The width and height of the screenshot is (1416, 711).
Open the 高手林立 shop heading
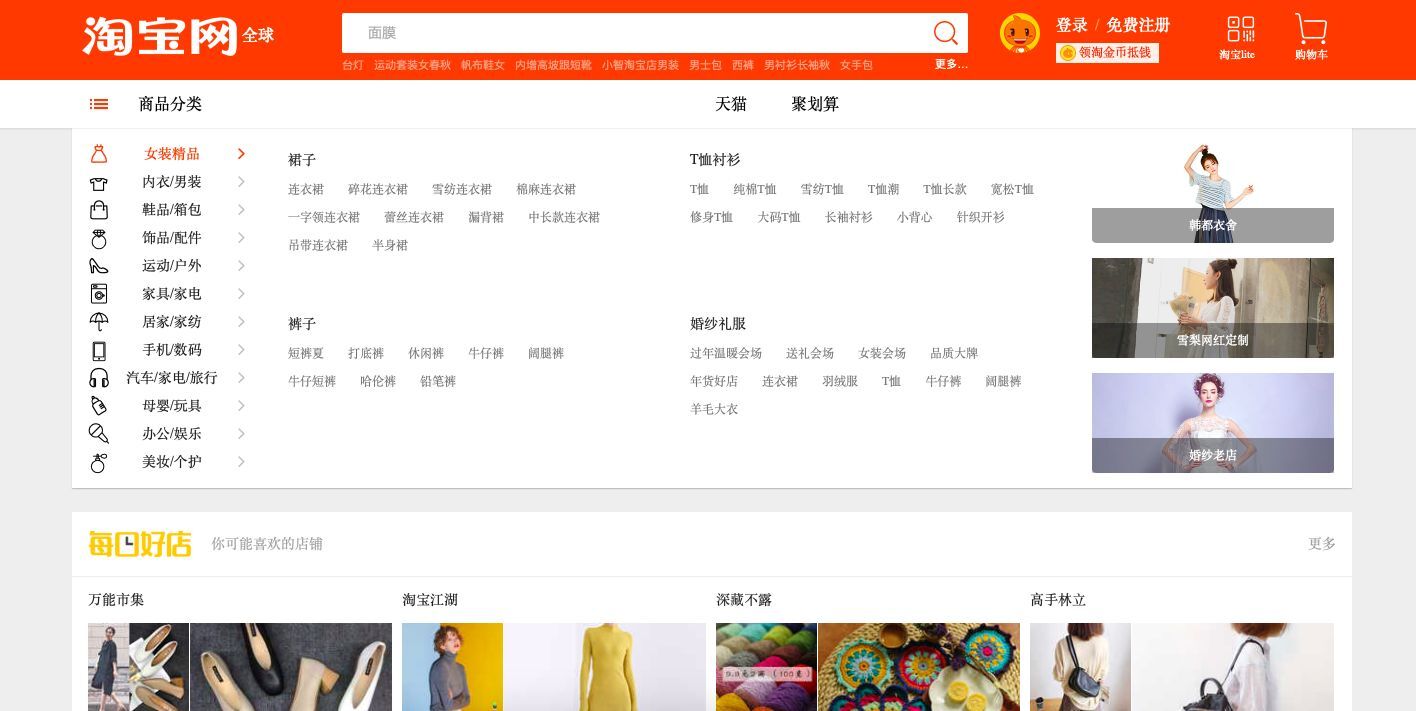coord(1058,600)
